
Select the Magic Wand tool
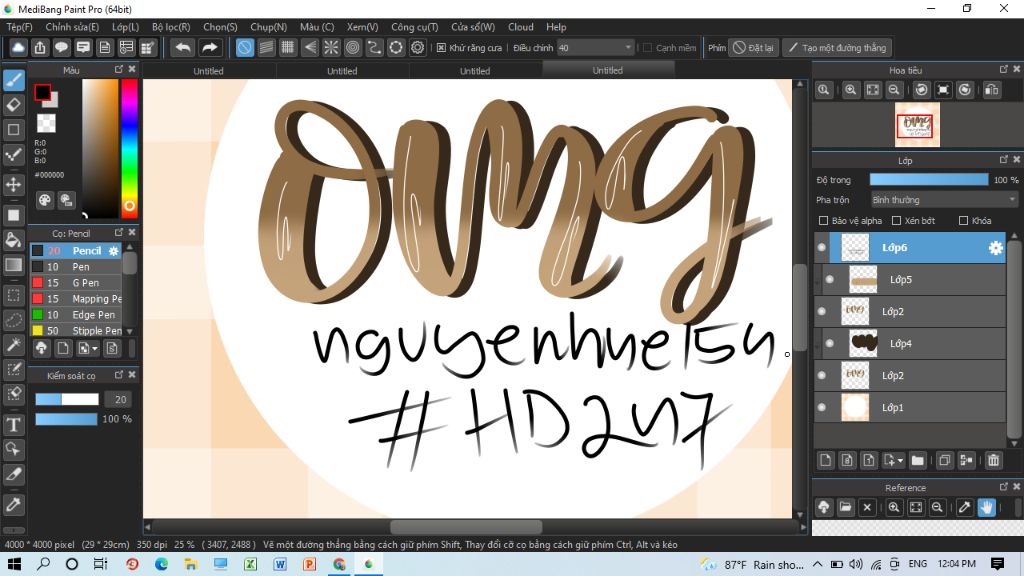(x=14, y=345)
